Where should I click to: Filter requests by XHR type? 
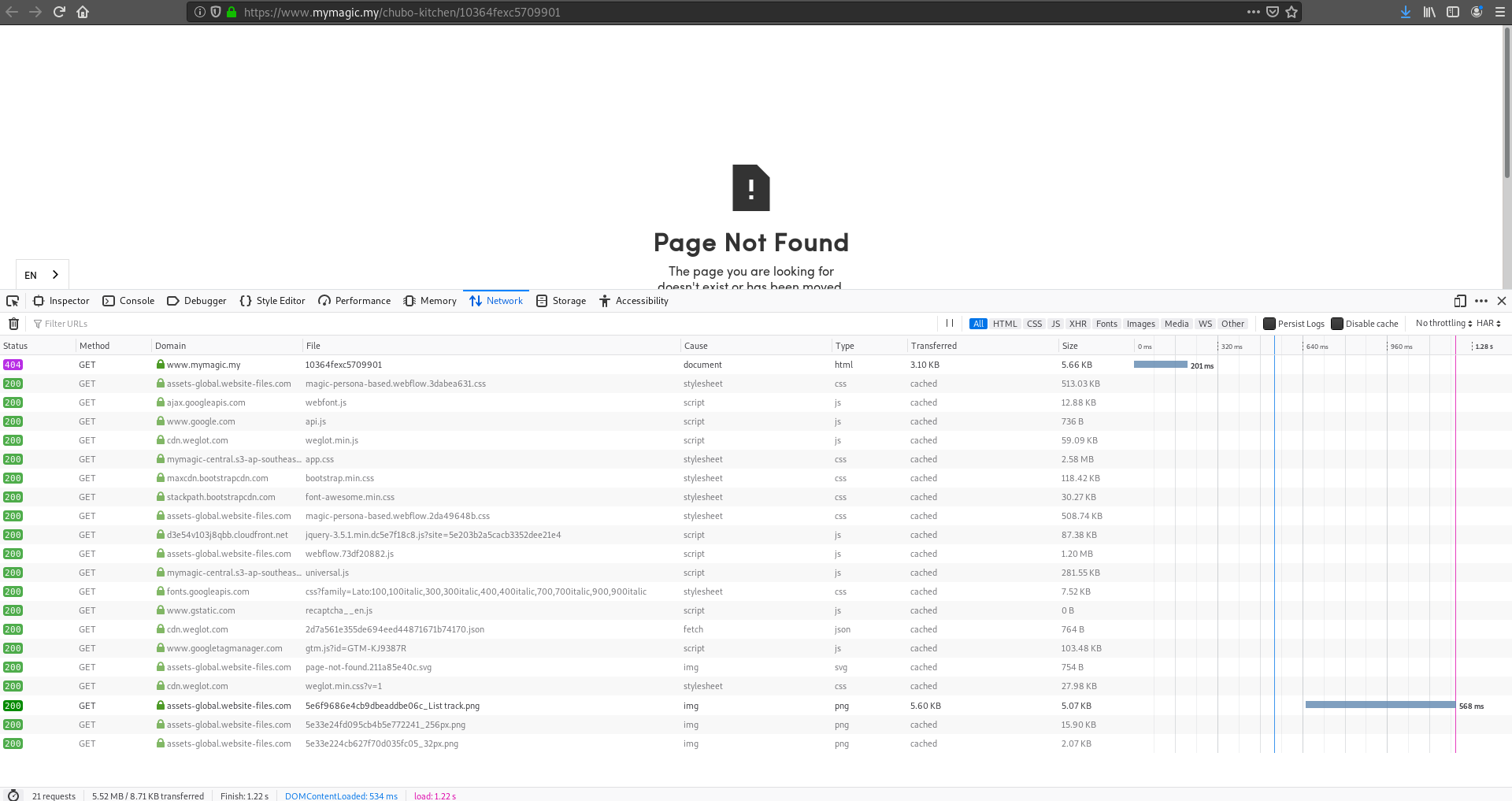1077,323
